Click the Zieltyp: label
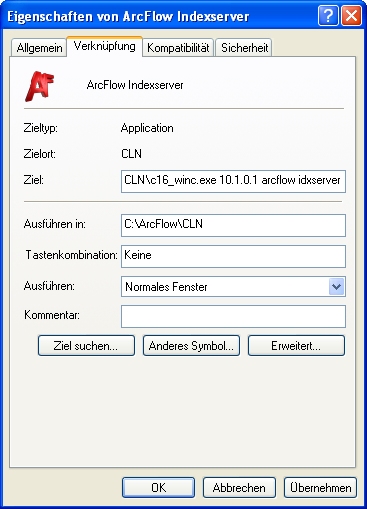This screenshot has width=367, height=509. (40, 128)
